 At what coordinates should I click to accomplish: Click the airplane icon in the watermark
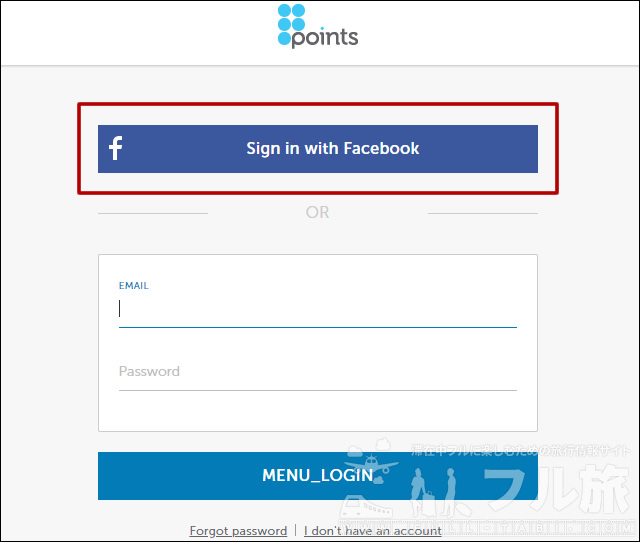pos(371,464)
